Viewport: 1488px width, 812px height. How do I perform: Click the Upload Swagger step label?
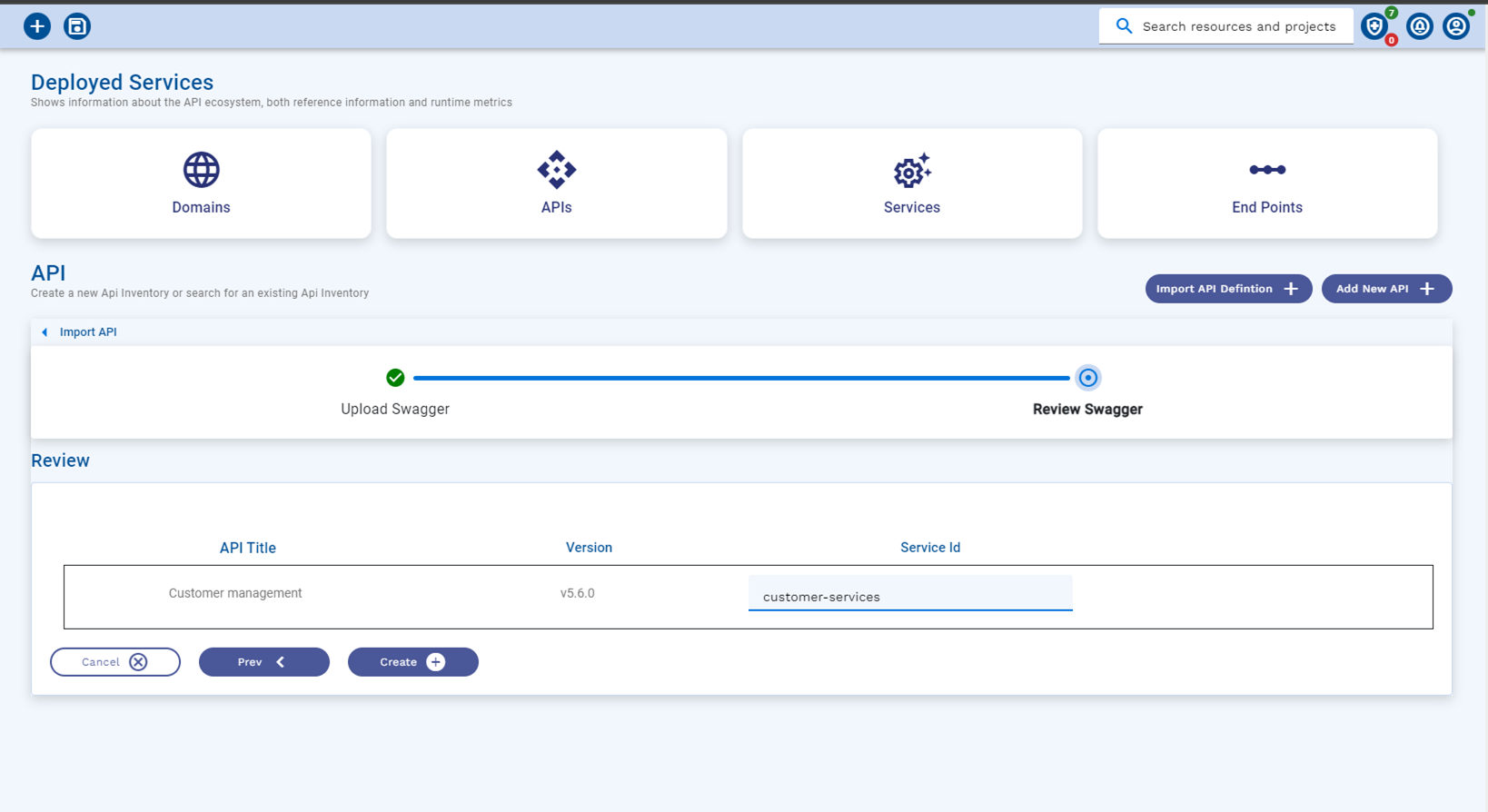pyautogui.click(x=395, y=410)
